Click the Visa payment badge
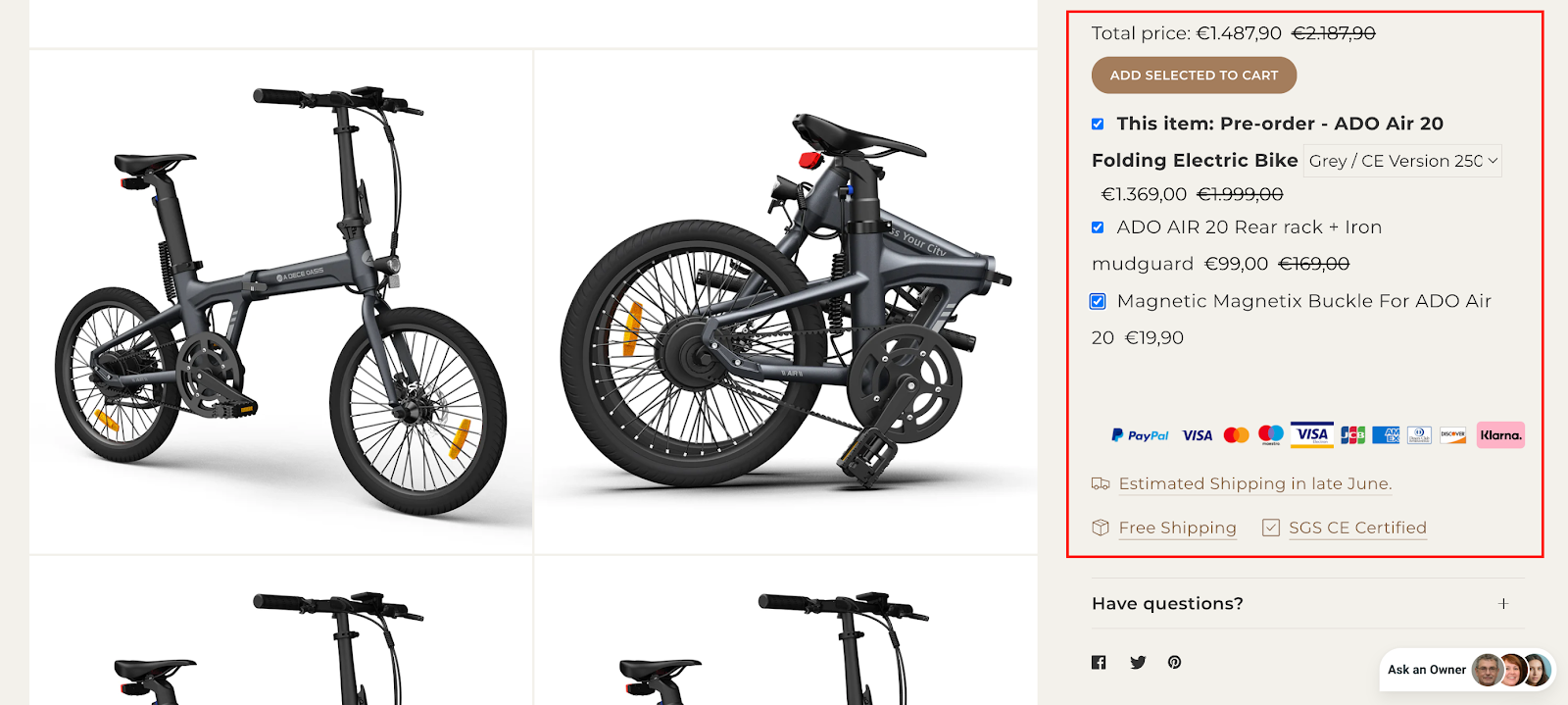This screenshot has height=705, width=1568. coord(1197,434)
